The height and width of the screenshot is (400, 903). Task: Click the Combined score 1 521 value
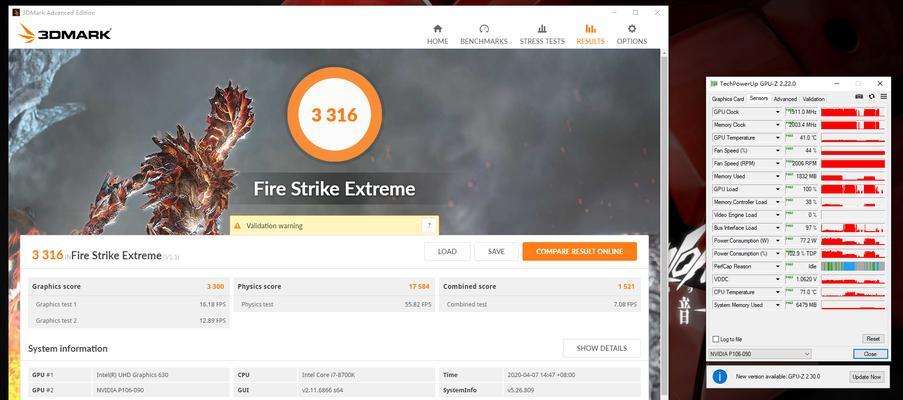coord(627,286)
